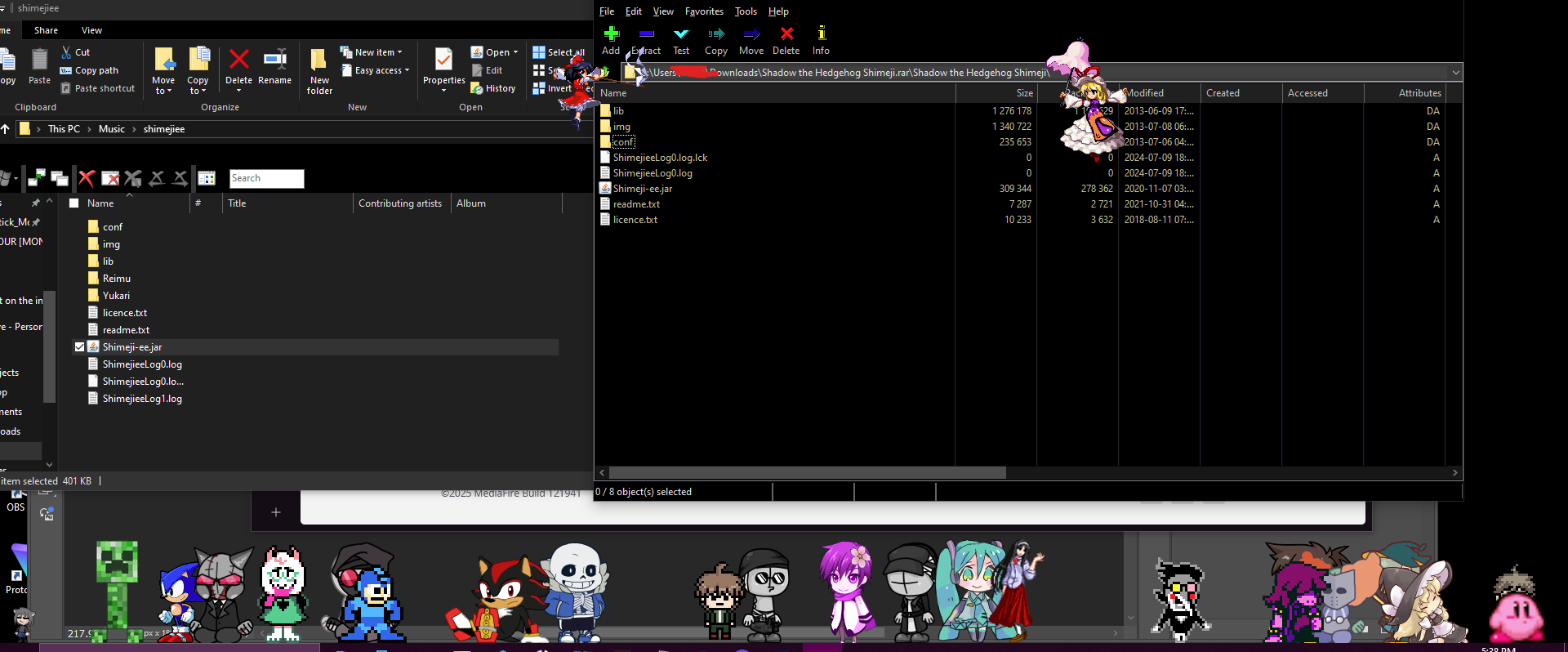Switch to the View ribbon tab
The width and height of the screenshot is (1568, 652).
91,30
